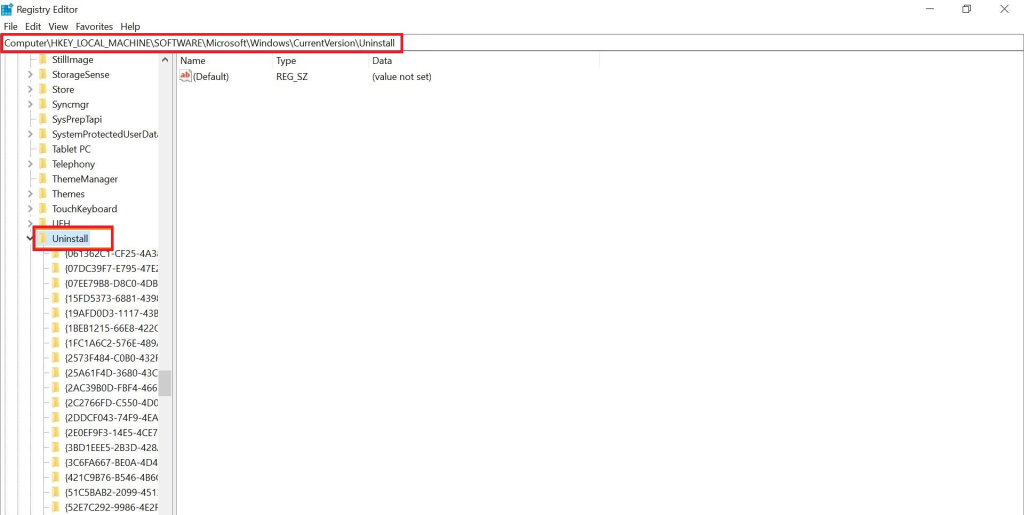
Task: Expand the StorageSense key
Action: coord(30,74)
